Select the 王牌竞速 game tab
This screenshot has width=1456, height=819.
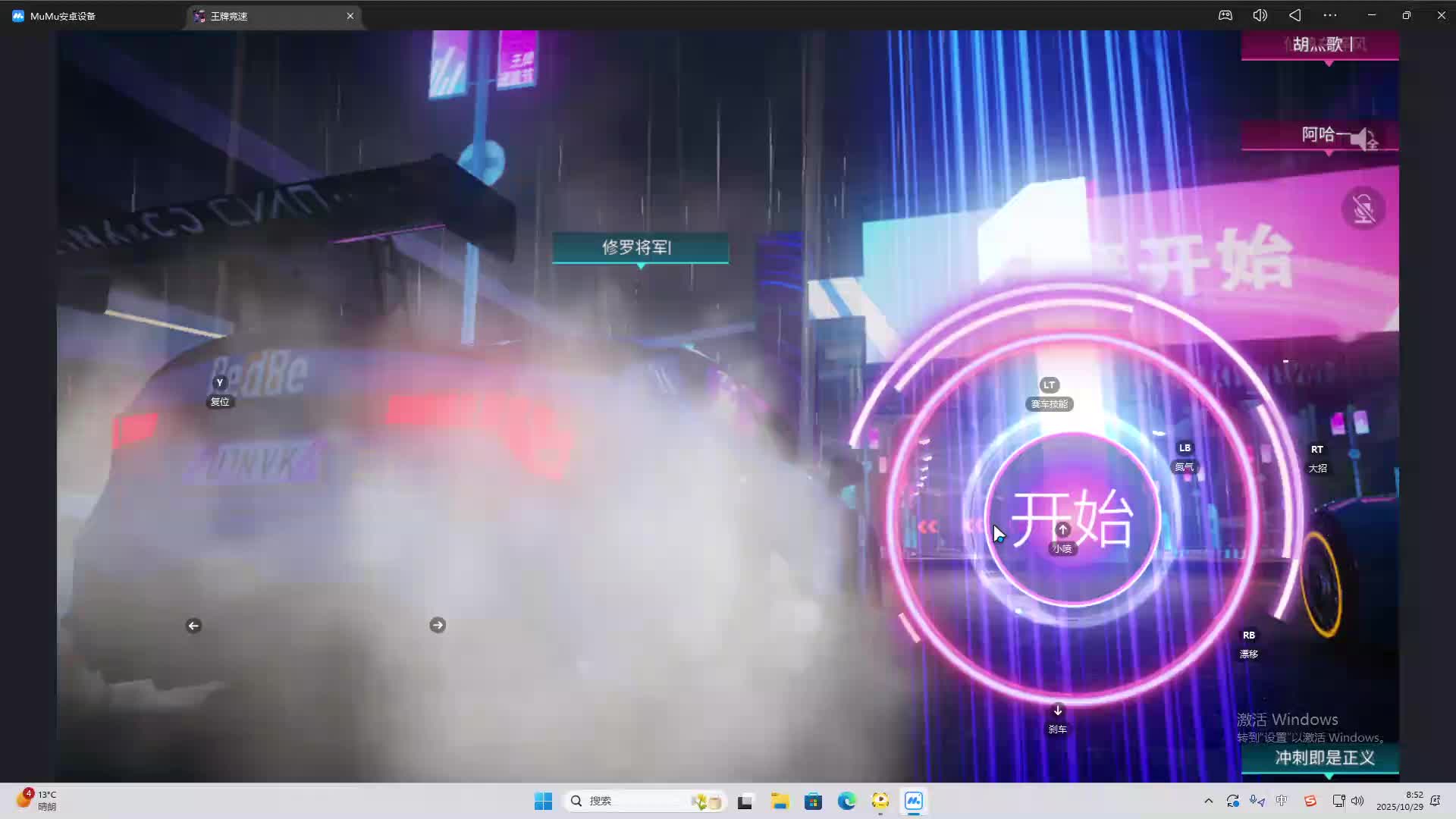point(229,16)
